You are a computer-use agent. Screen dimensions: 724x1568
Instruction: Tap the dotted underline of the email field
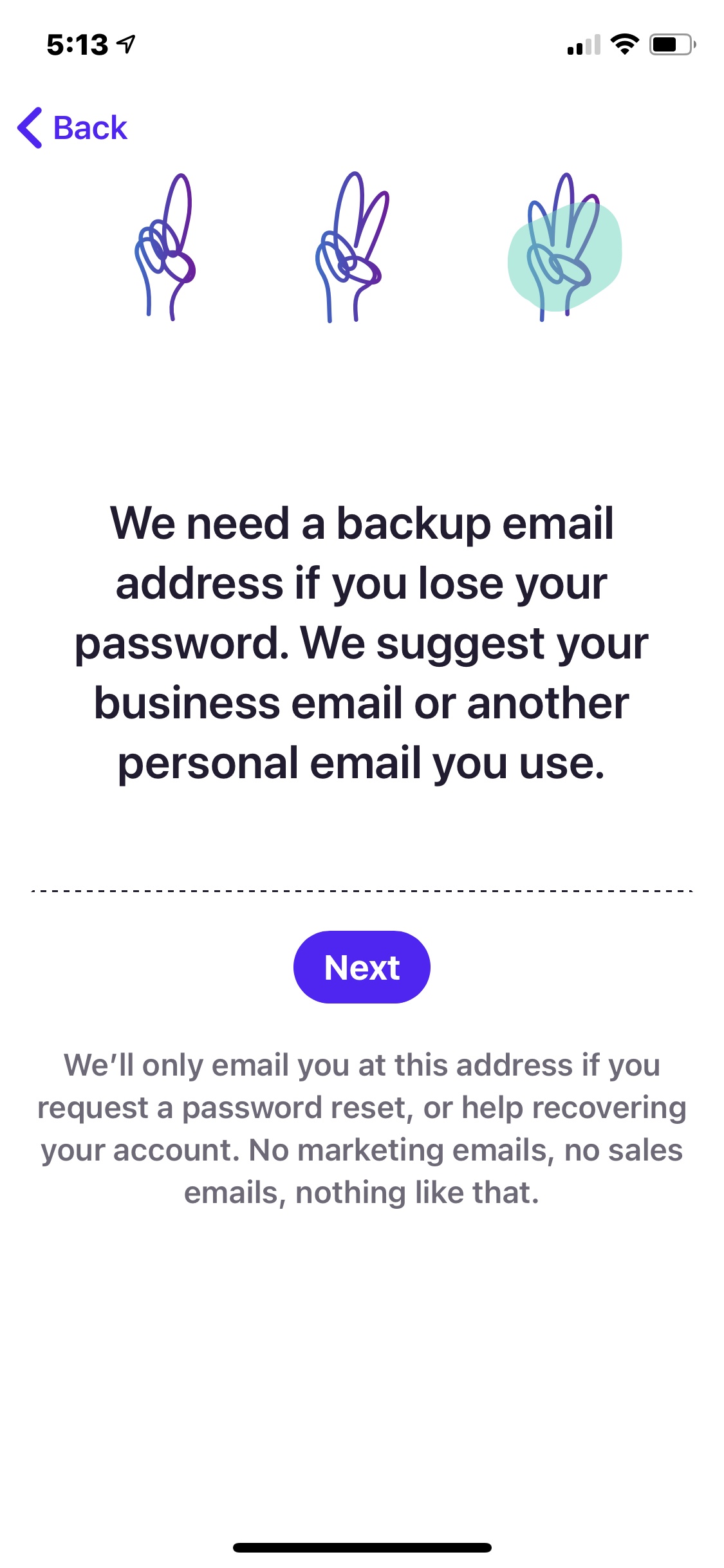362,891
